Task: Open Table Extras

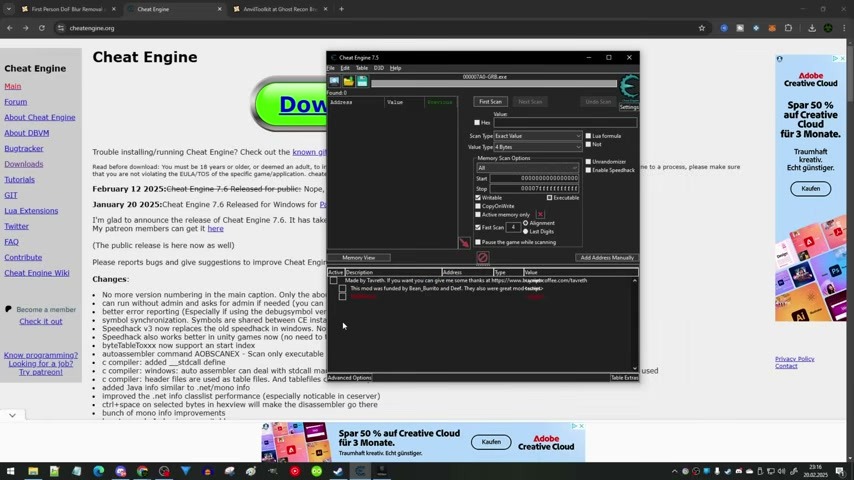Action: coord(624,378)
